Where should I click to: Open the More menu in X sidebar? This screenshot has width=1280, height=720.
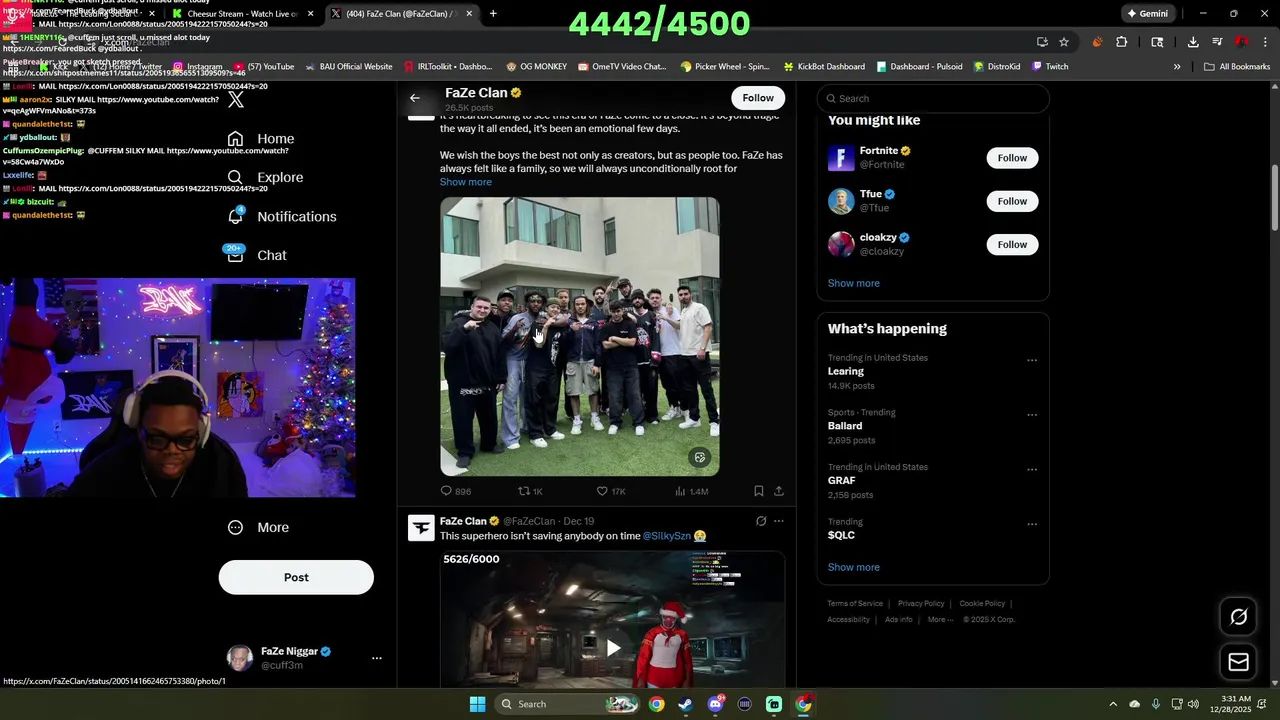coord(258,527)
